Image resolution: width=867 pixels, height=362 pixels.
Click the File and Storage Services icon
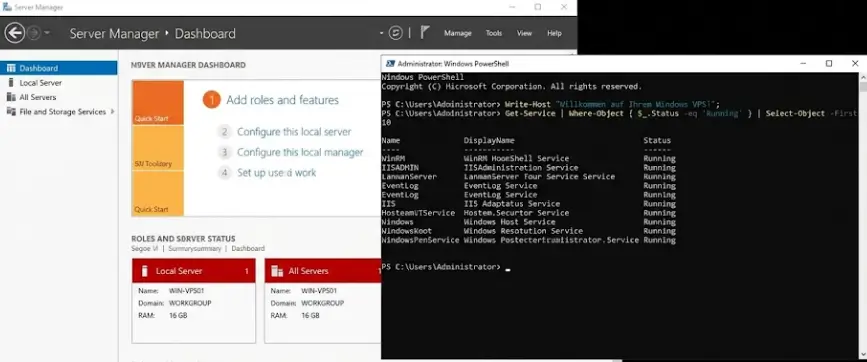11,111
